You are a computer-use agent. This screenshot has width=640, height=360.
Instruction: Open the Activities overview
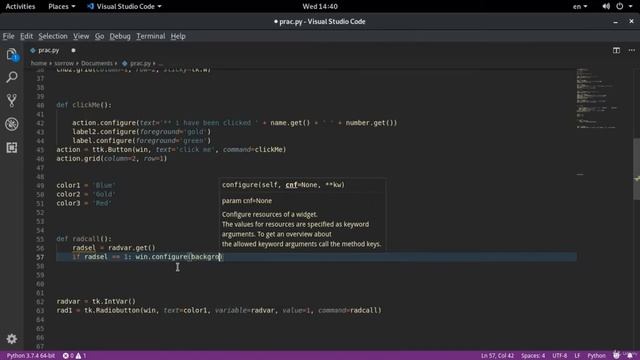click(20, 6)
